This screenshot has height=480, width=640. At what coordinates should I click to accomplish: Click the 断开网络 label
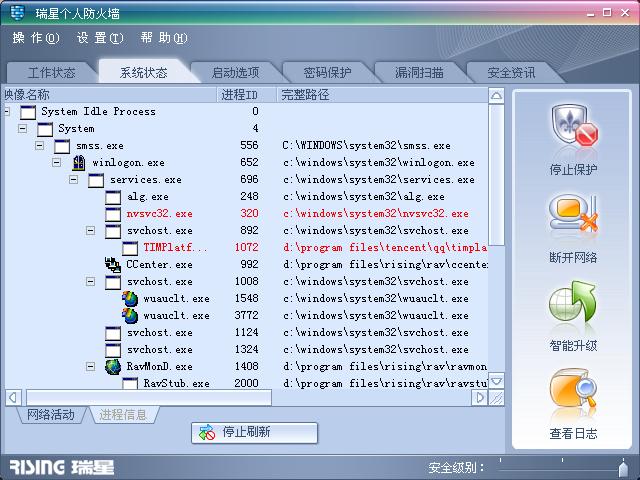click(x=573, y=258)
